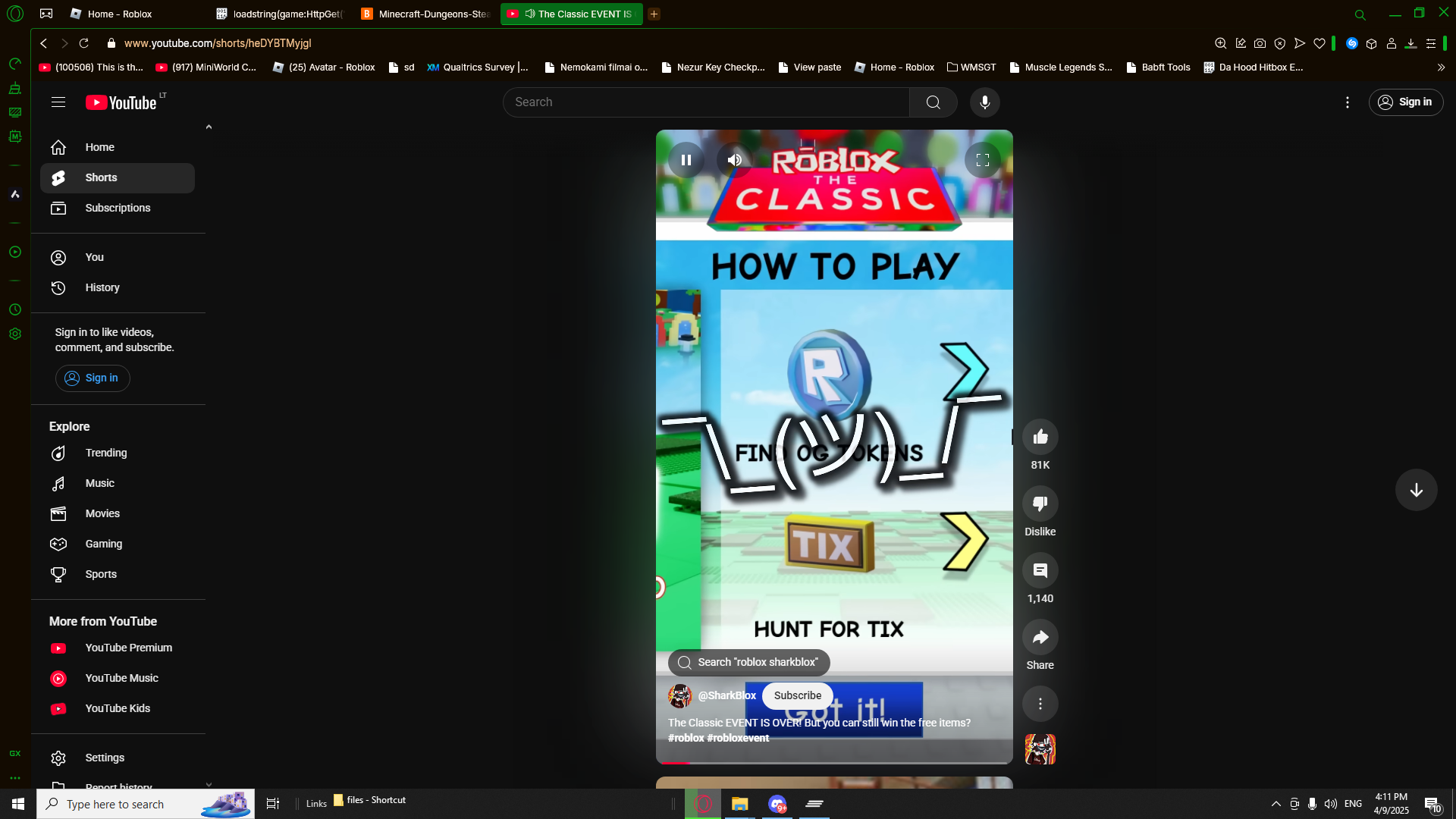The height and width of the screenshot is (819, 1456).
Task: Open Opera GX sidebar settings gear
Action: pyautogui.click(x=15, y=334)
